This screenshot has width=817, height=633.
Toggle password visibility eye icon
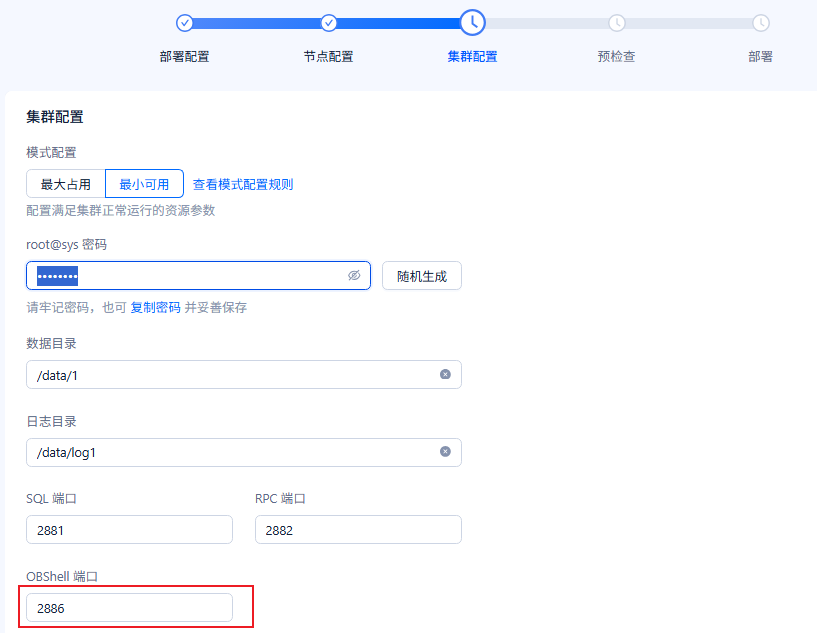[x=354, y=276]
